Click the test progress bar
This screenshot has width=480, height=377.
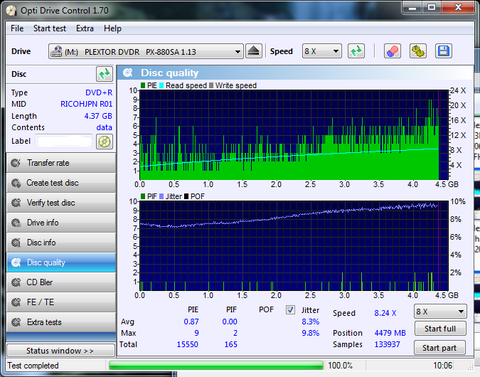pyautogui.click(x=216, y=365)
